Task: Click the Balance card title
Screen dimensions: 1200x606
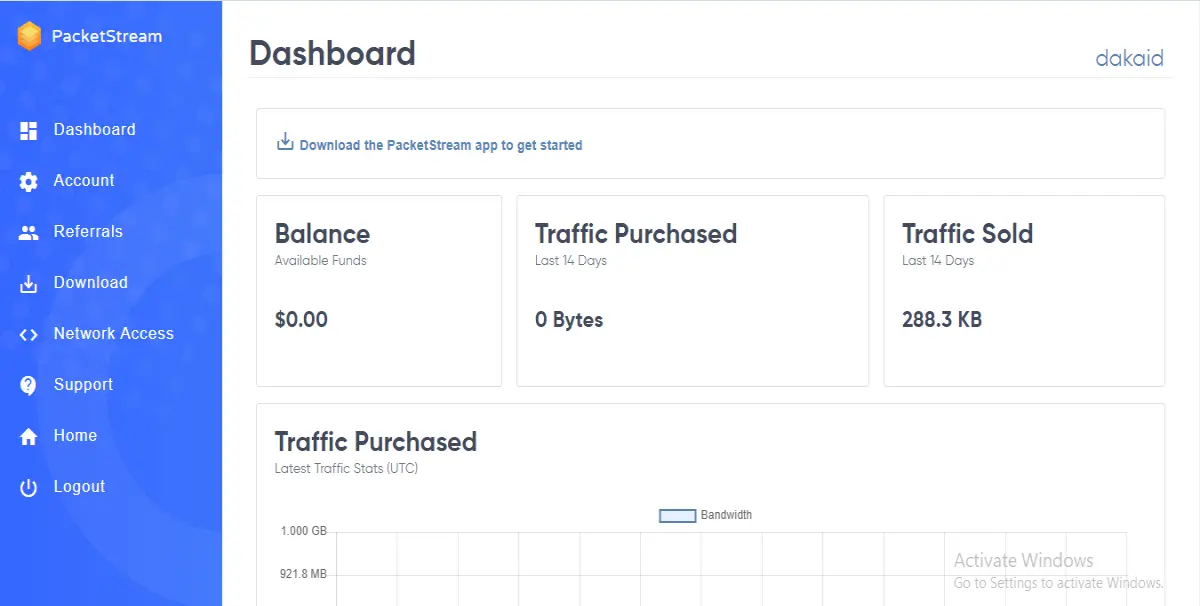Action: click(322, 234)
